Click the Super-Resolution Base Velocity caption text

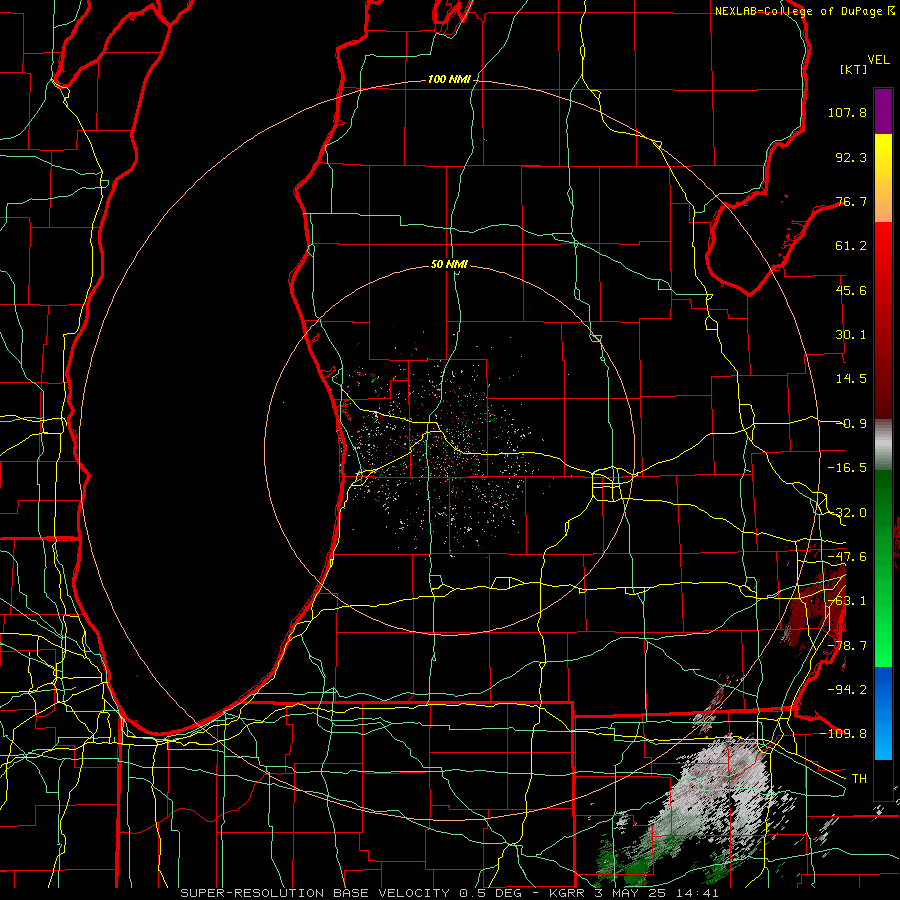click(449, 893)
